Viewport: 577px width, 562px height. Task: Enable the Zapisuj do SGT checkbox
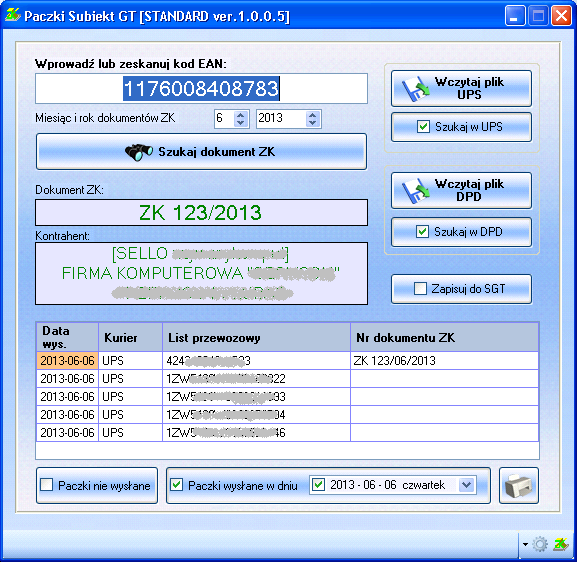pyautogui.click(x=420, y=289)
